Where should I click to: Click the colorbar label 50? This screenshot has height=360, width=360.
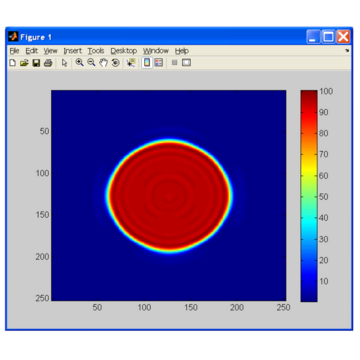[x=324, y=197]
